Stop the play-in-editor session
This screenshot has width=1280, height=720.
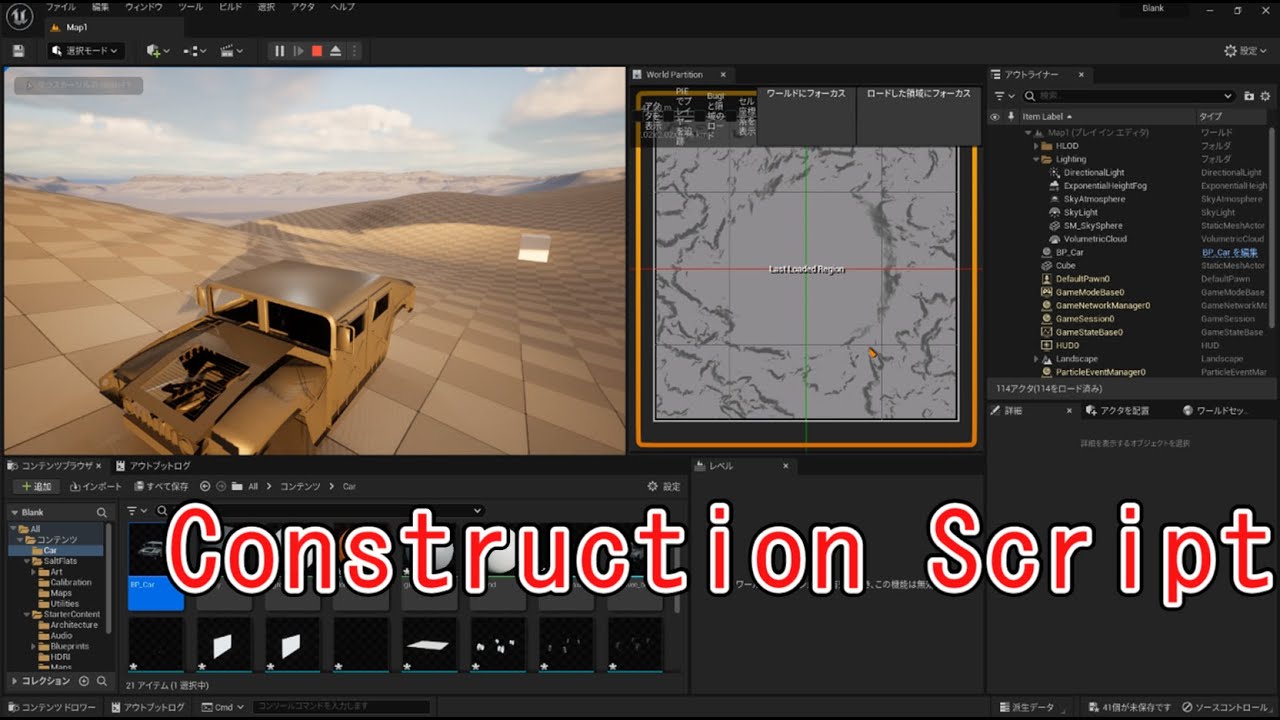(317, 50)
